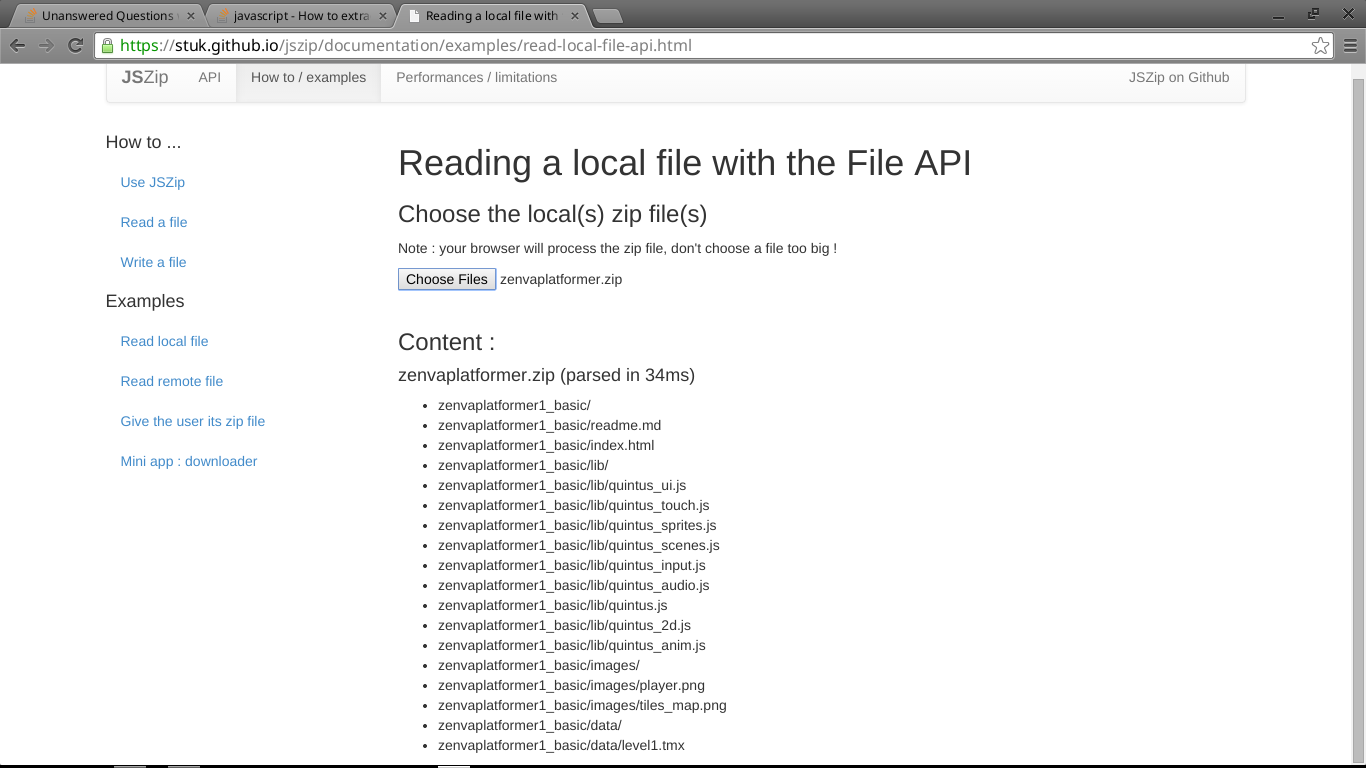Viewport: 1366px width, 768px height.
Task: Open the Write a file sidebar link
Action: (153, 262)
